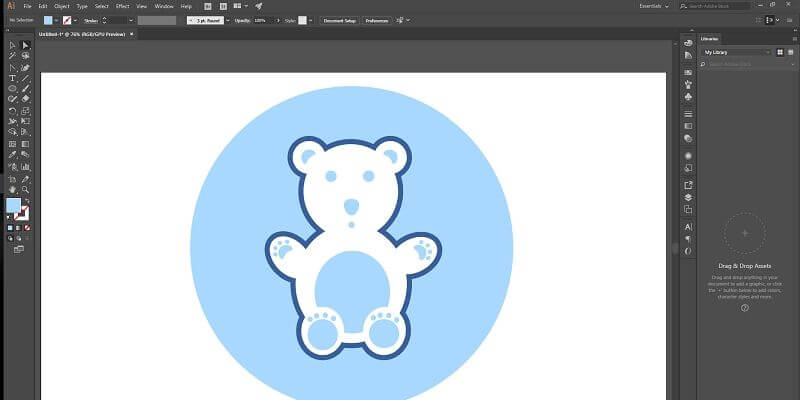The width and height of the screenshot is (800, 400).
Task: Switch to the Untitled-1 document tab
Action: tap(82, 34)
